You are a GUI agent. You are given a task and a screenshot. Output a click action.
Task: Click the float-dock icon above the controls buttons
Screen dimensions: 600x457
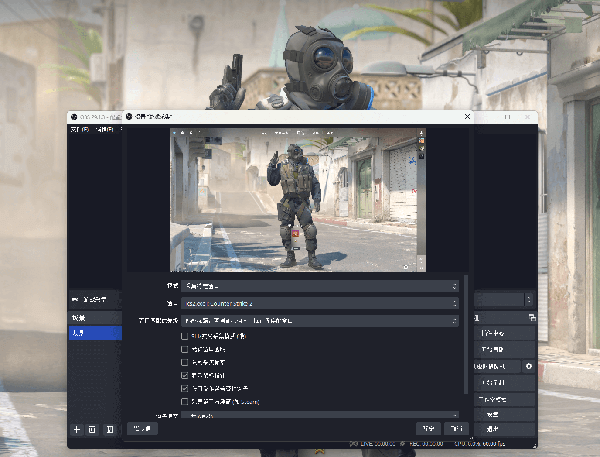tap(533, 317)
